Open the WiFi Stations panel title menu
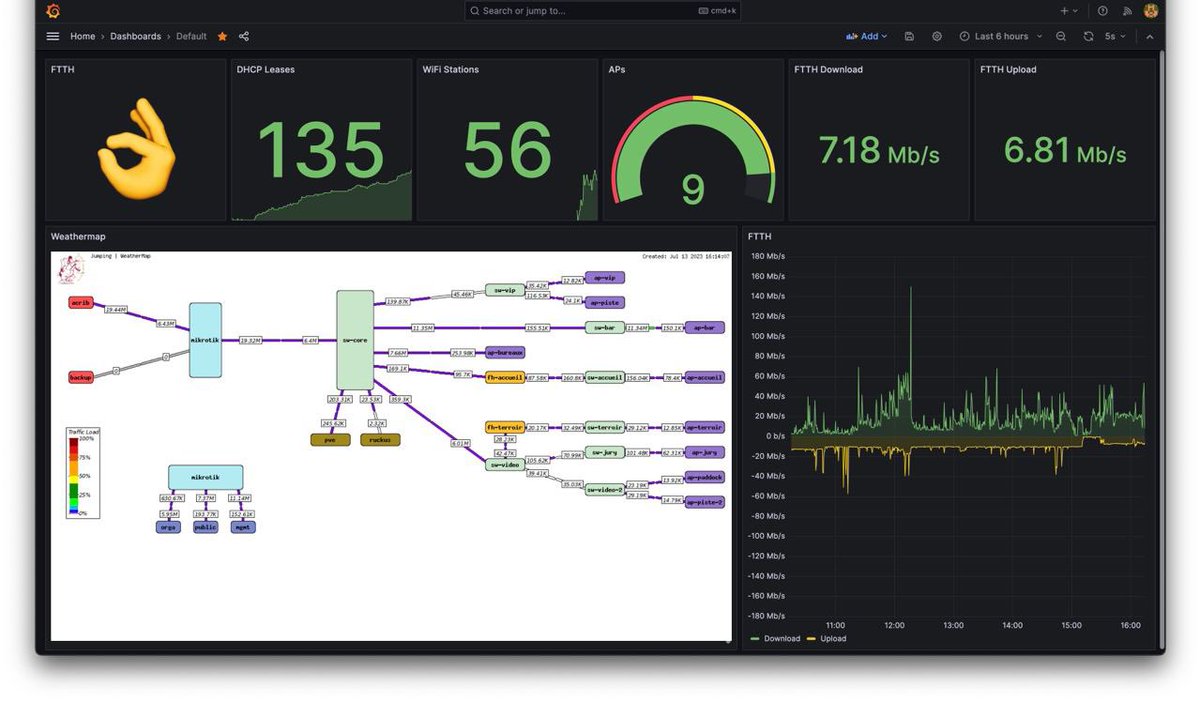This screenshot has height=701, width=1200. (450, 70)
